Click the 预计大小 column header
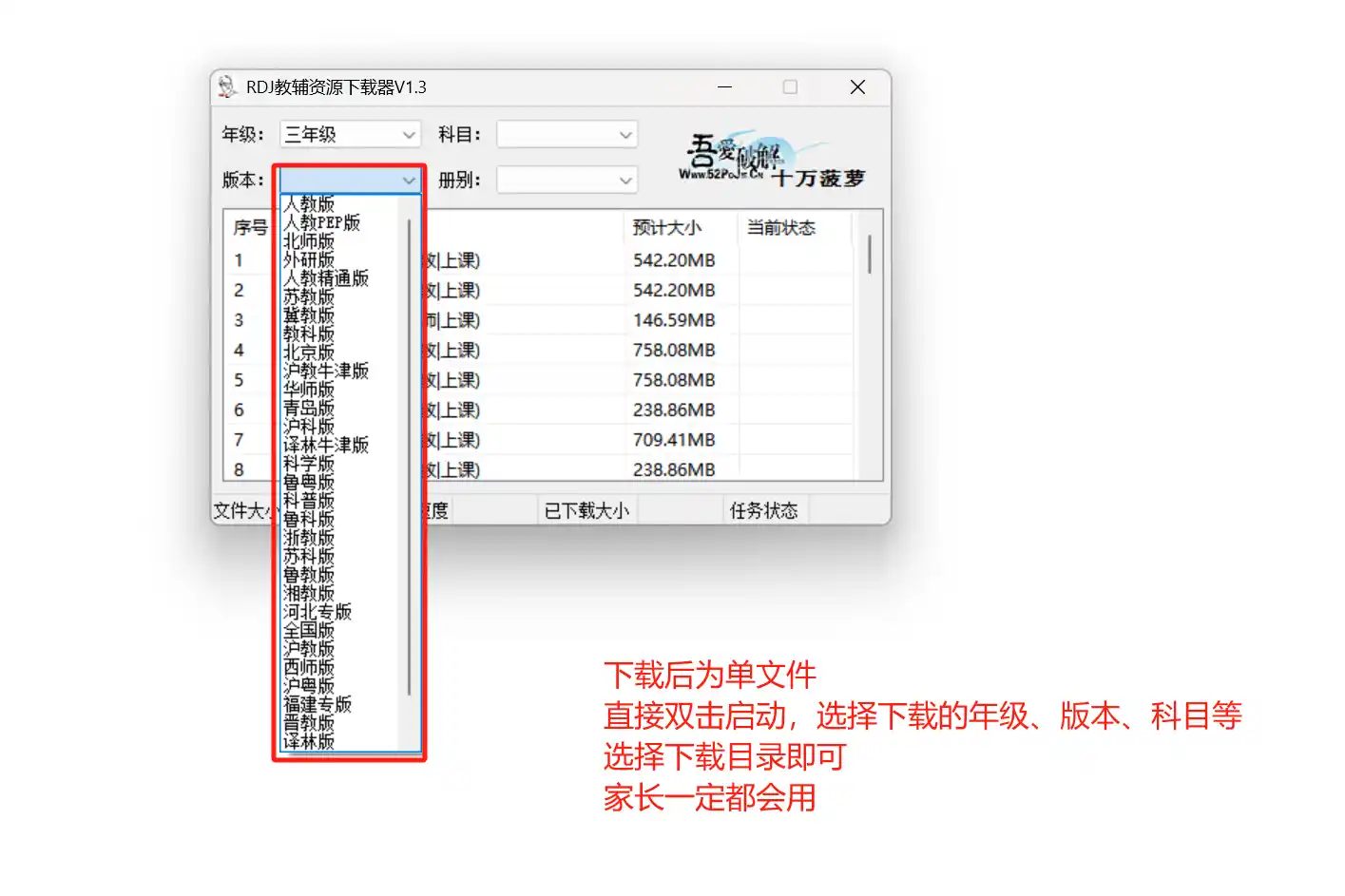This screenshot has width=1345, height=896. click(666, 228)
